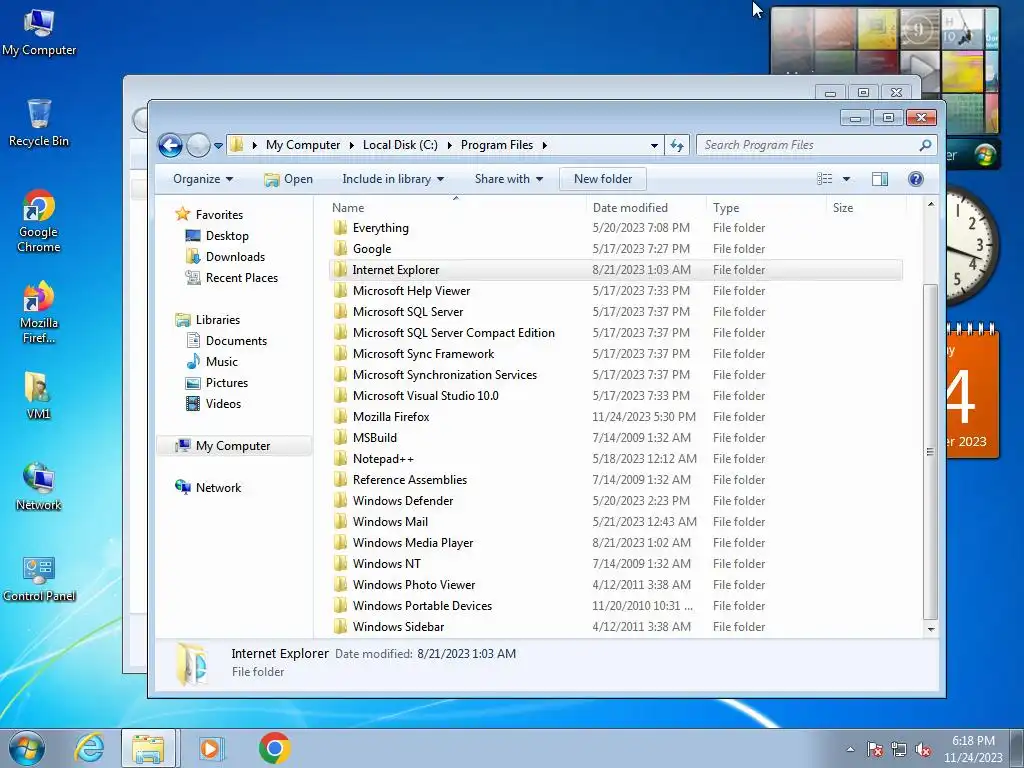The image size is (1024, 768).
Task: Select the Notepad++ folder icon
Action: coord(340,458)
